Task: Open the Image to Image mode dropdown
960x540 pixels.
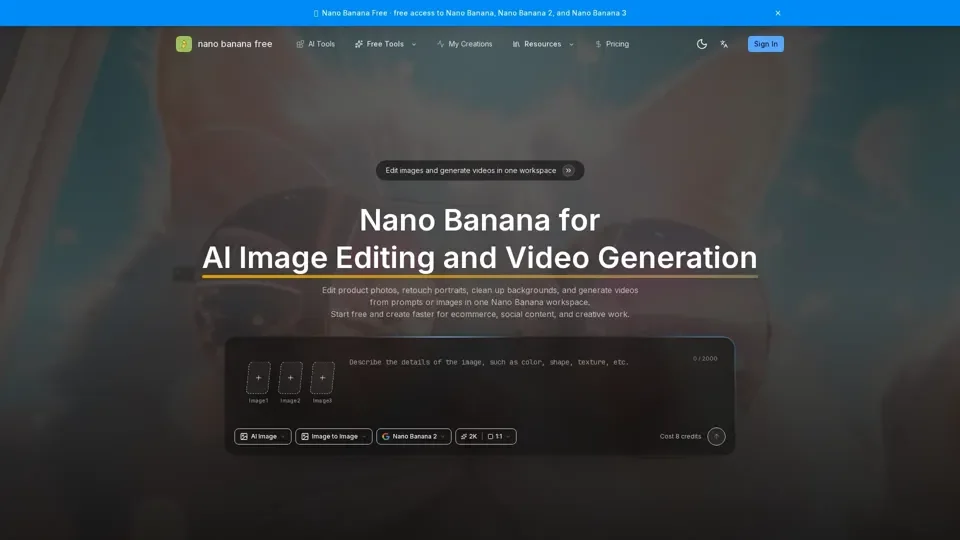Action: (x=334, y=437)
